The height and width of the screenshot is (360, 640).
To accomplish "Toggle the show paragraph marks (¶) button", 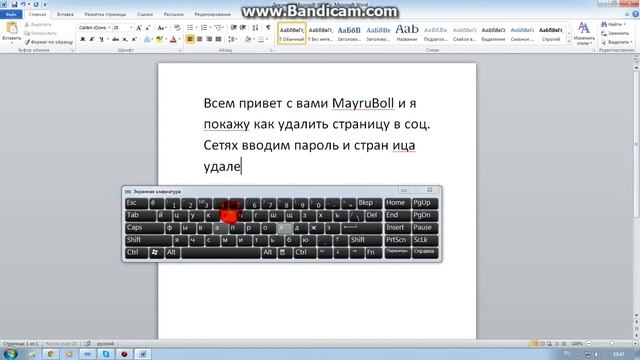I will pyautogui.click(x=268, y=28).
